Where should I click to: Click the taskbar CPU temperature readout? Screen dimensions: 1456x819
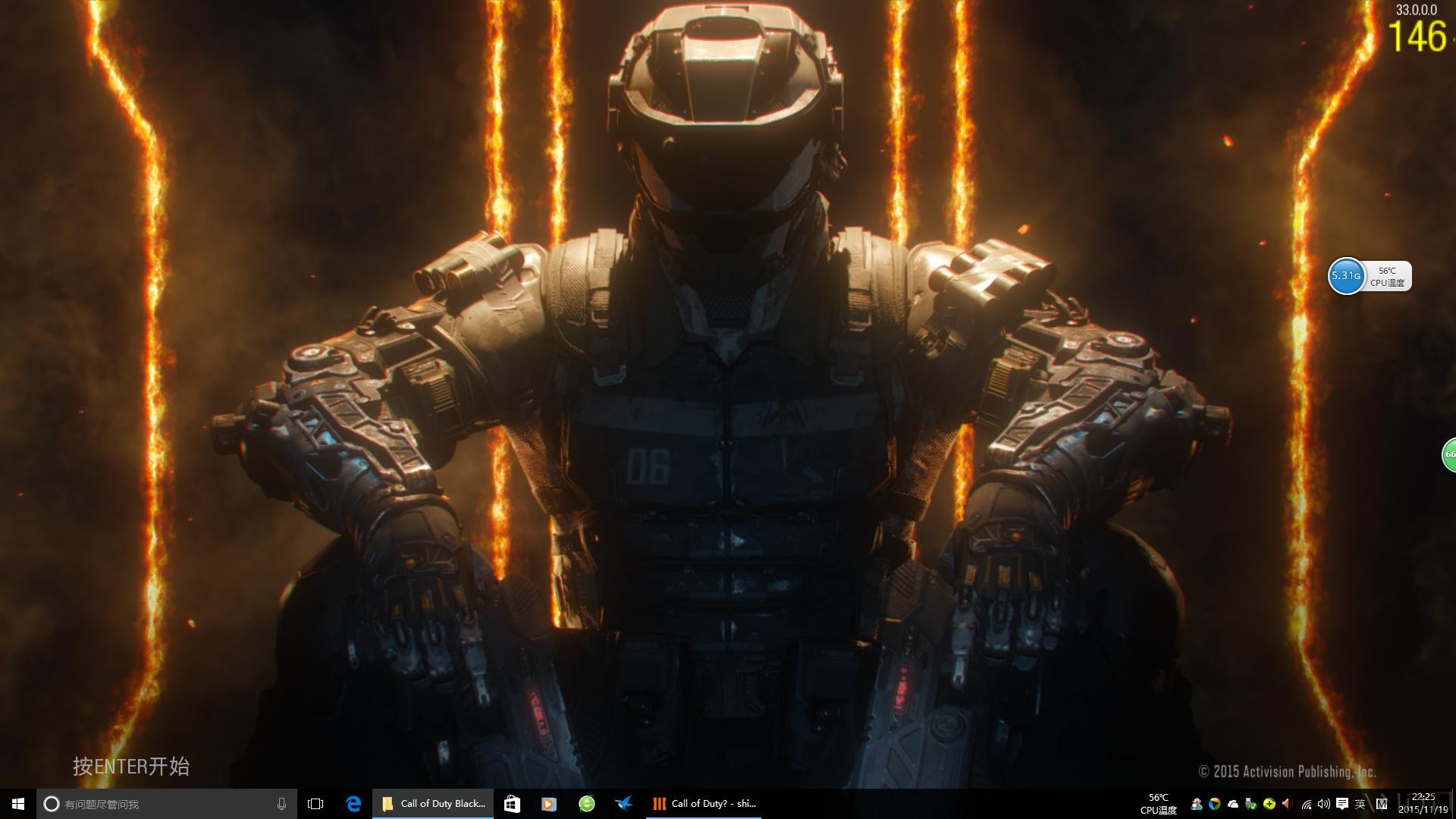point(1159,804)
